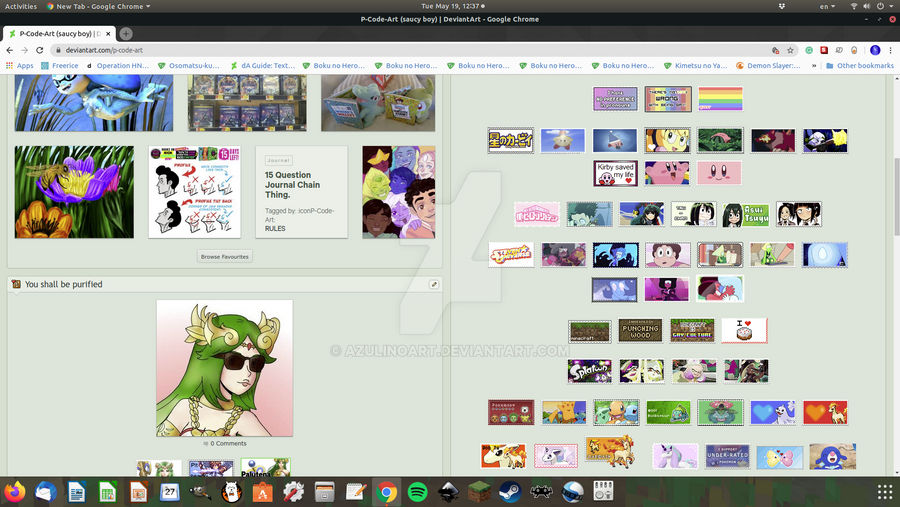Launch Inkscape from the dock
The height and width of the screenshot is (507, 900).
[448, 492]
